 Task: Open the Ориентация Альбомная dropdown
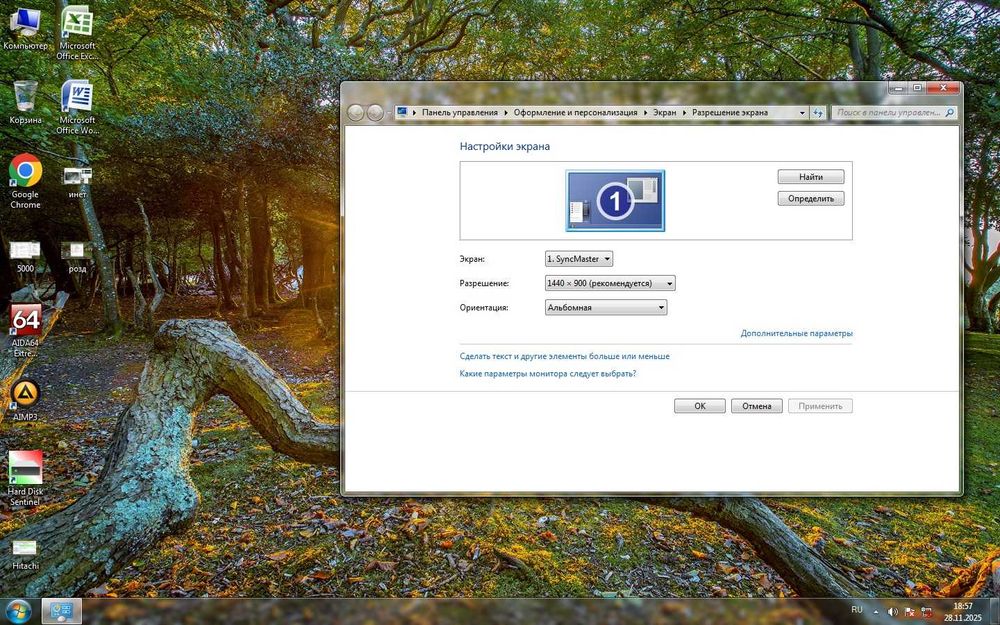click(x=606, y=307)
